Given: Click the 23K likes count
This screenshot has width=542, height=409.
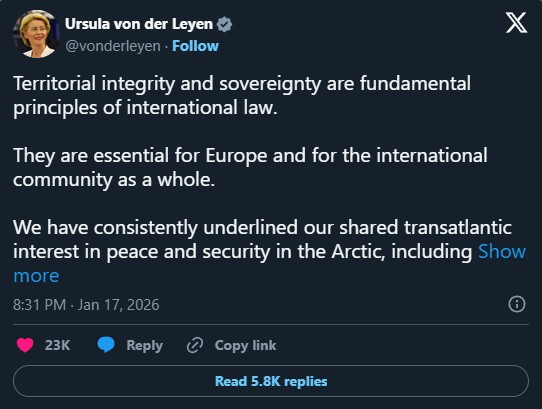Looking at the screenshot, I should click(x=57, y=345).
